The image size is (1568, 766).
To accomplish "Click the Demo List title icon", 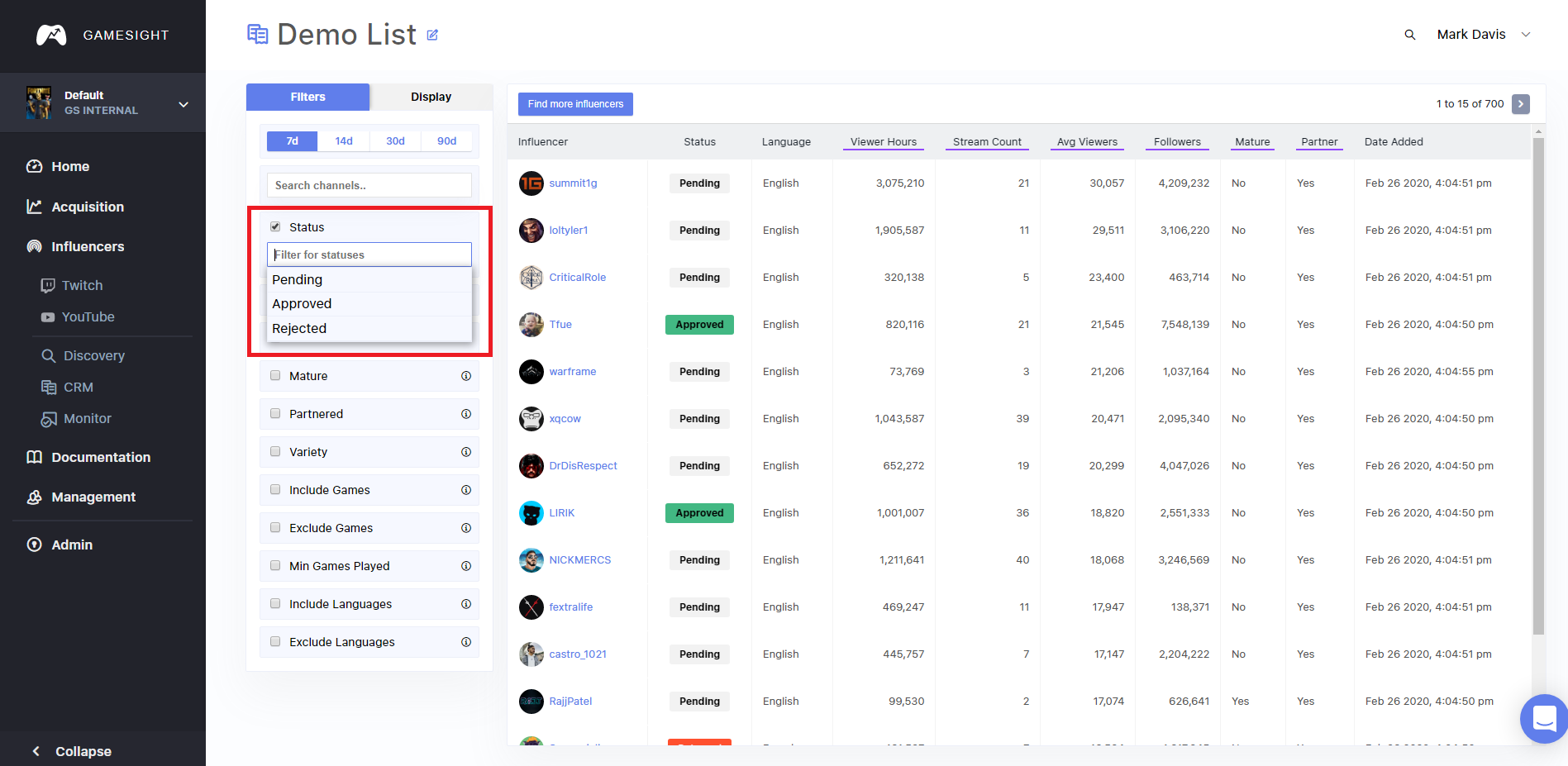I will click(258, 34).
